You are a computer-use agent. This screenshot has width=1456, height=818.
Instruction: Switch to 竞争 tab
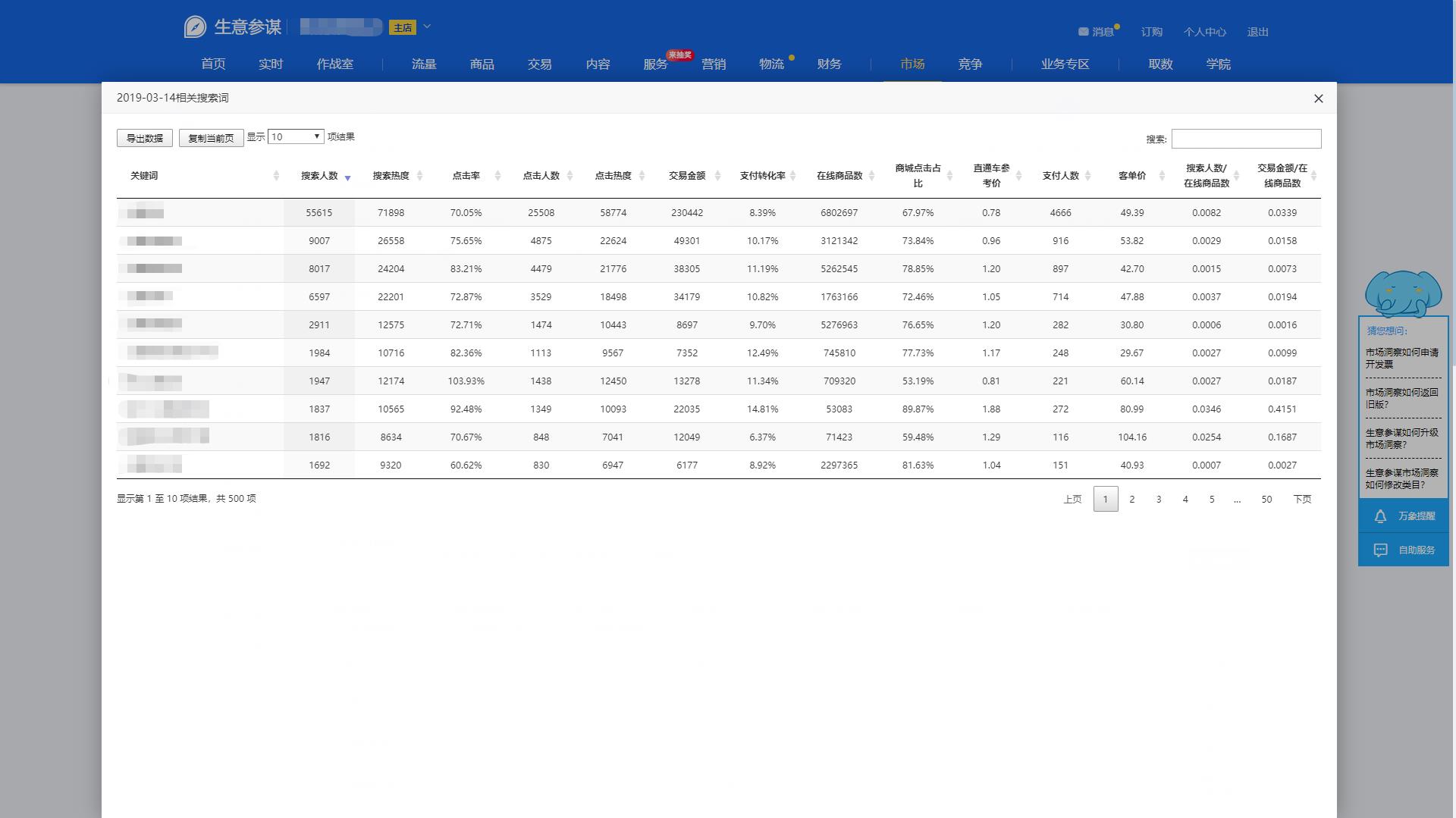pos(970,64)
